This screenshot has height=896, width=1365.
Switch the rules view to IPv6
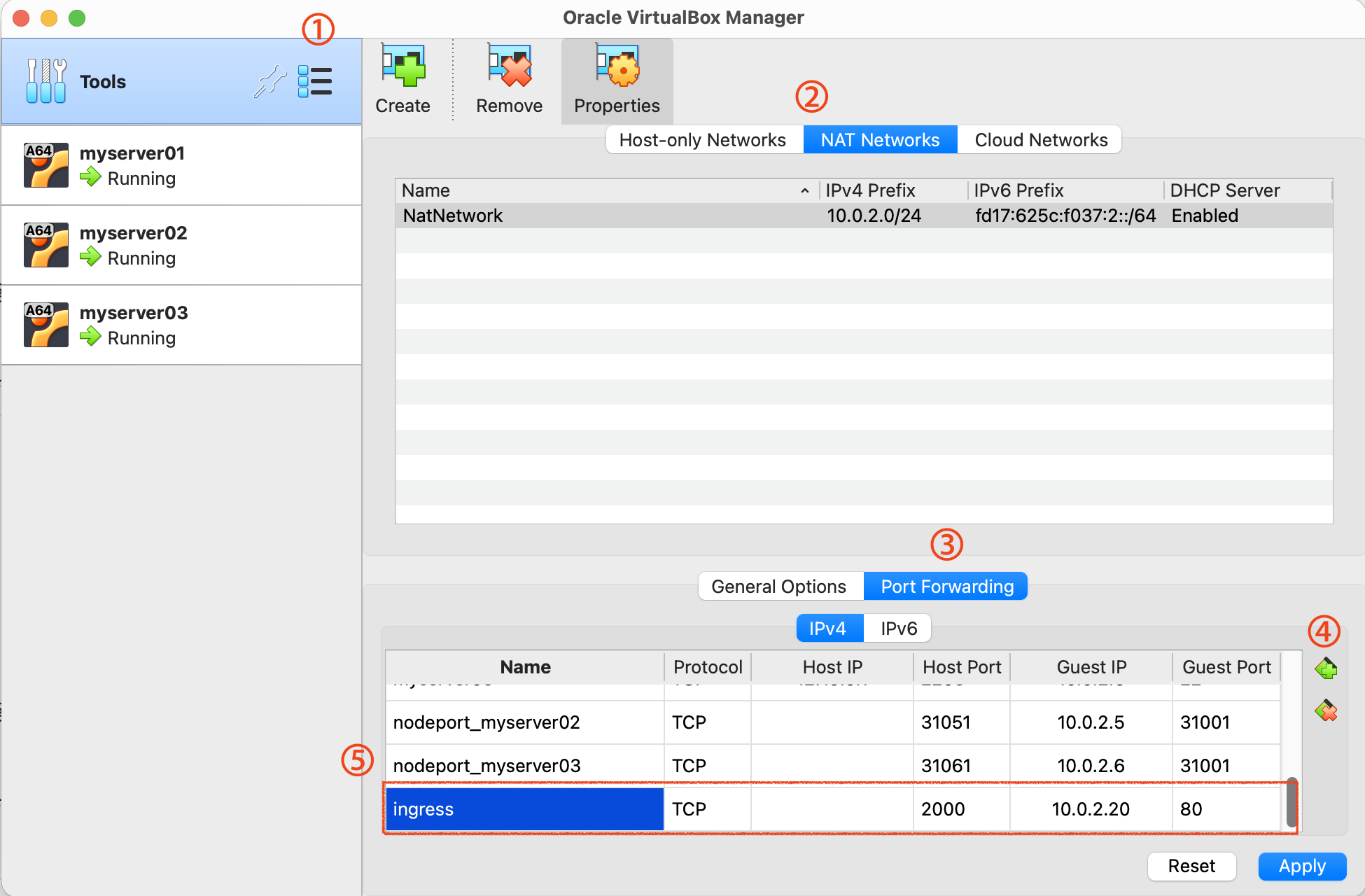click(x=898, y=629)
